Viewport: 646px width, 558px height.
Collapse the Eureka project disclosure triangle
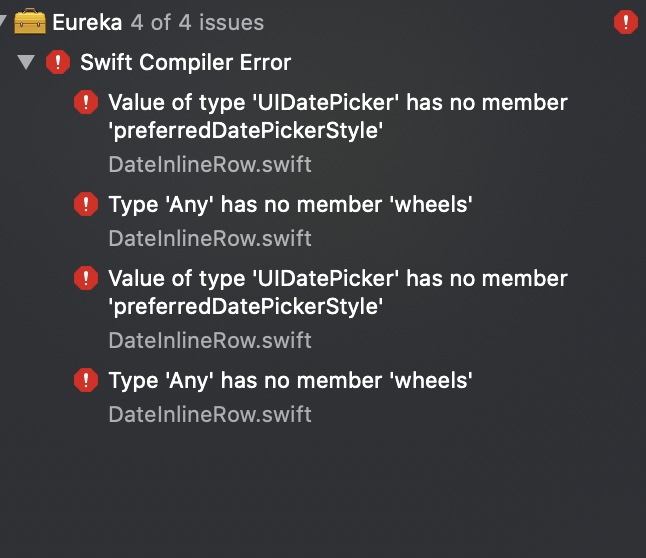pyautogui.click(x=3, y=20)
